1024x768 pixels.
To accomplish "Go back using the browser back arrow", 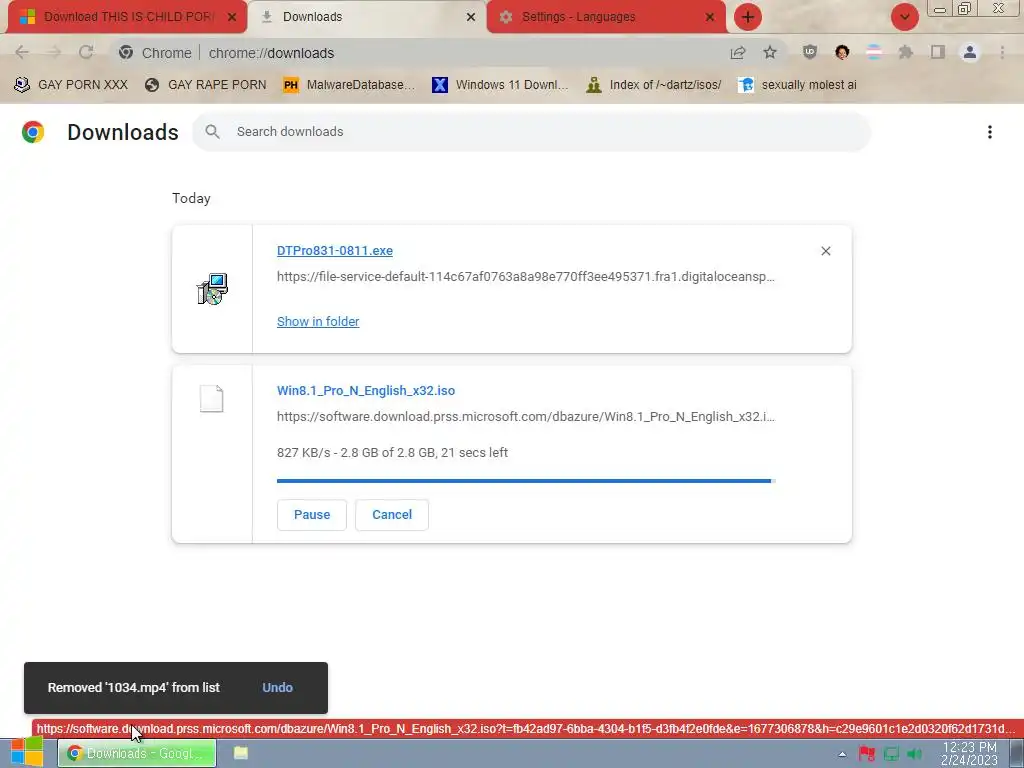I will coord(22,52).
